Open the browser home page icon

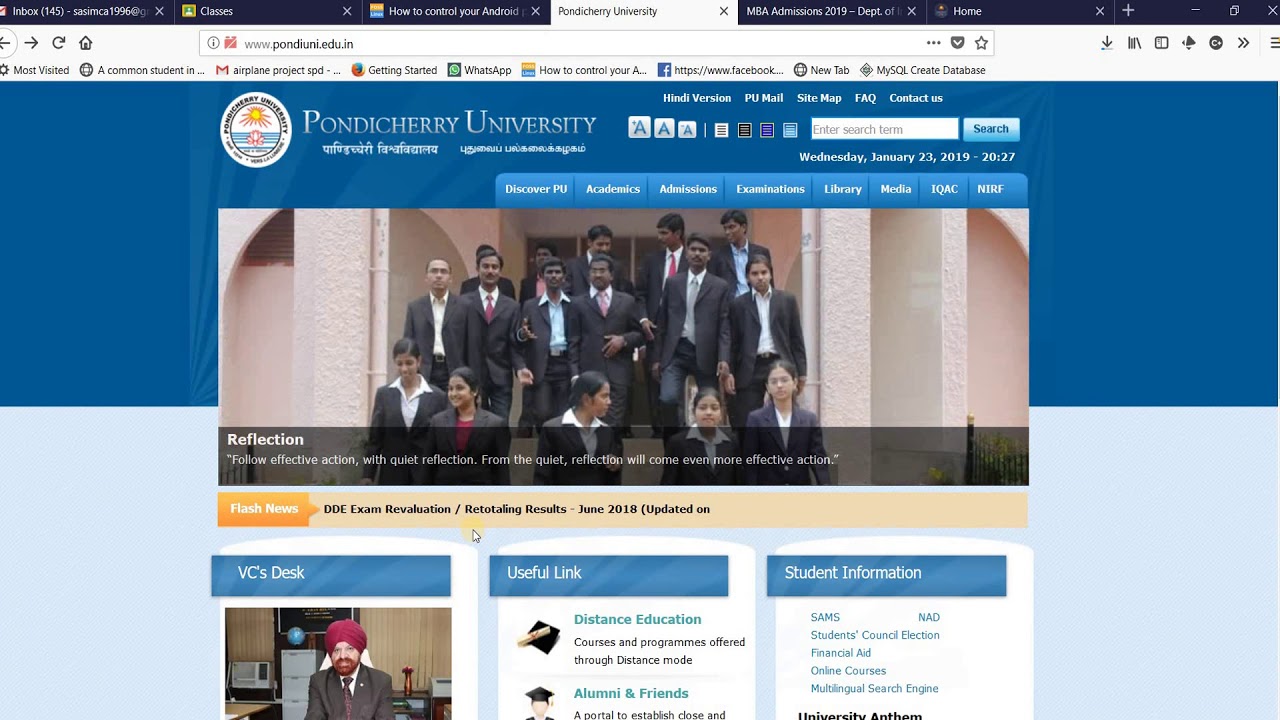tap(85, 43)
